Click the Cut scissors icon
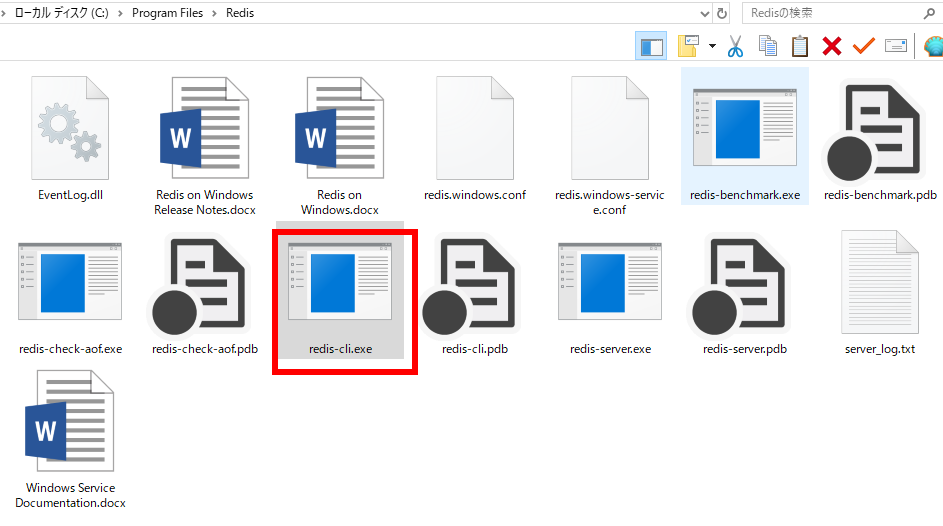943x526 pixels. pyautogui.click(x=735, y=46)
